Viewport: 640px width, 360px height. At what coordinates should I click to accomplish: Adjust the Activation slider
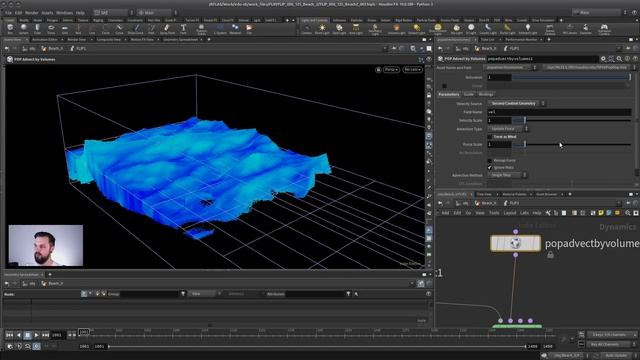tap(572, 77)
